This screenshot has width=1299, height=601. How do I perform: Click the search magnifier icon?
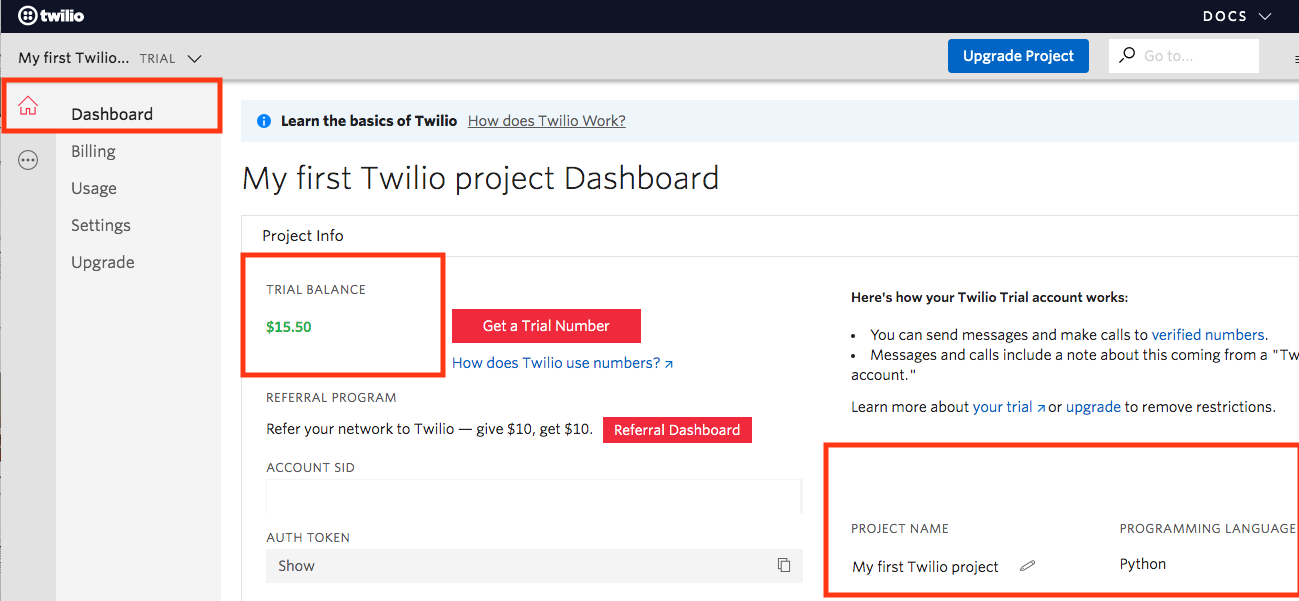pyautogui.click(x=1127, y=56)
